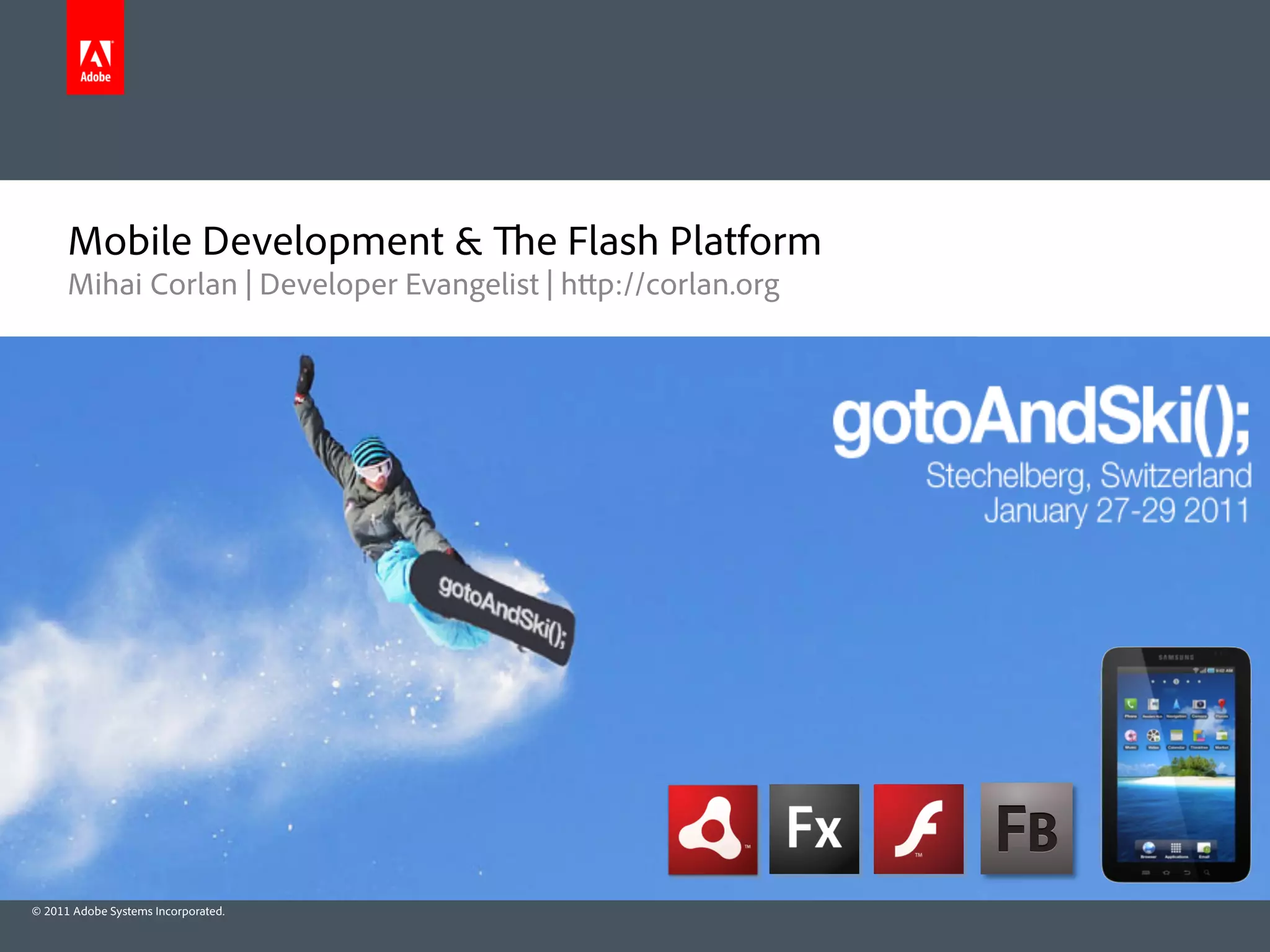This screenshot has width=1270, height=952.
Task: Click the Flash Builder FB icon
Action: [1027, 829]
